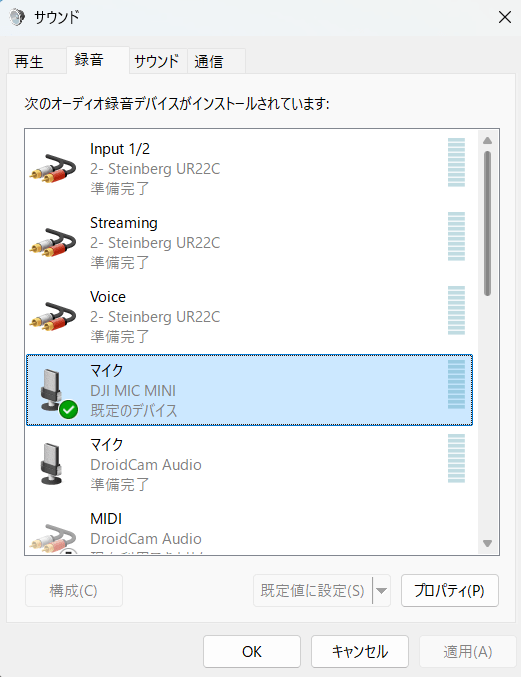Click the DroidCam Audio microphone icon
521x677 pixels.
tap(51, 464)
